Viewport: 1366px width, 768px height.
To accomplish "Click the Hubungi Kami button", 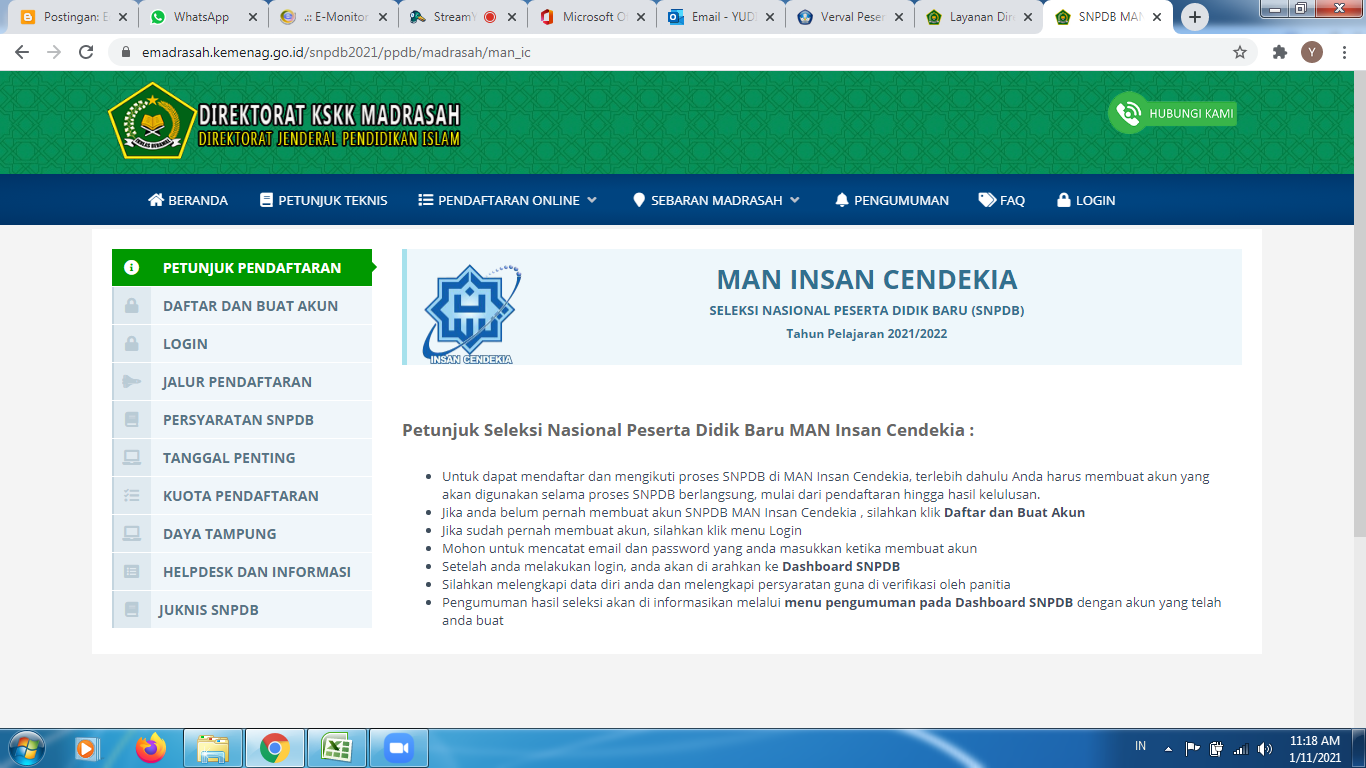I will [x=1173, y=113].
